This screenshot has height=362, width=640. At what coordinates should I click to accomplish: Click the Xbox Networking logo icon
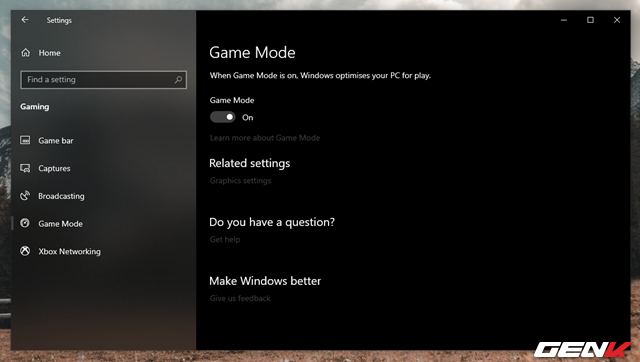point(25,251)
